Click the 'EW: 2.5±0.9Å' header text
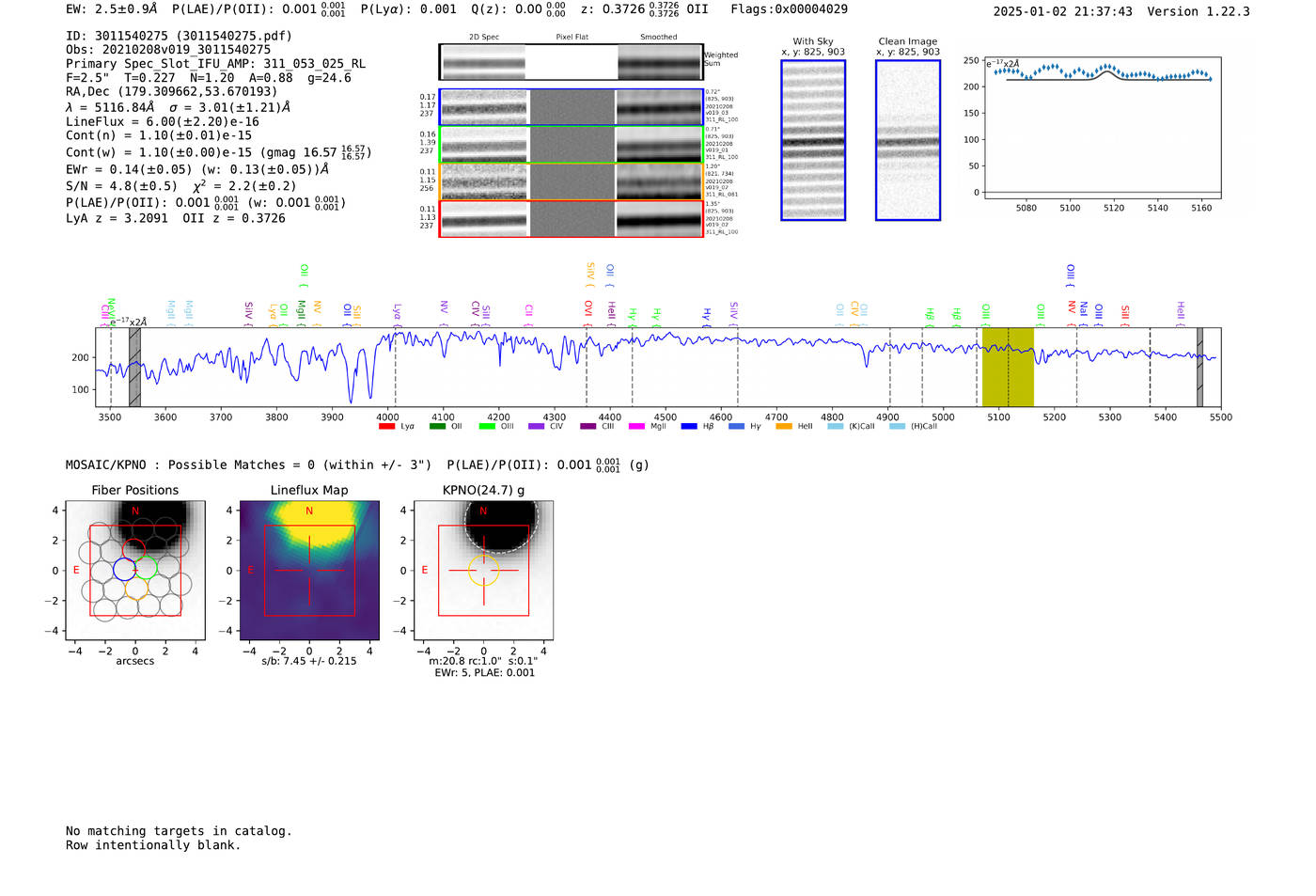Screen dimensions: 1316x896 (111, 9)
